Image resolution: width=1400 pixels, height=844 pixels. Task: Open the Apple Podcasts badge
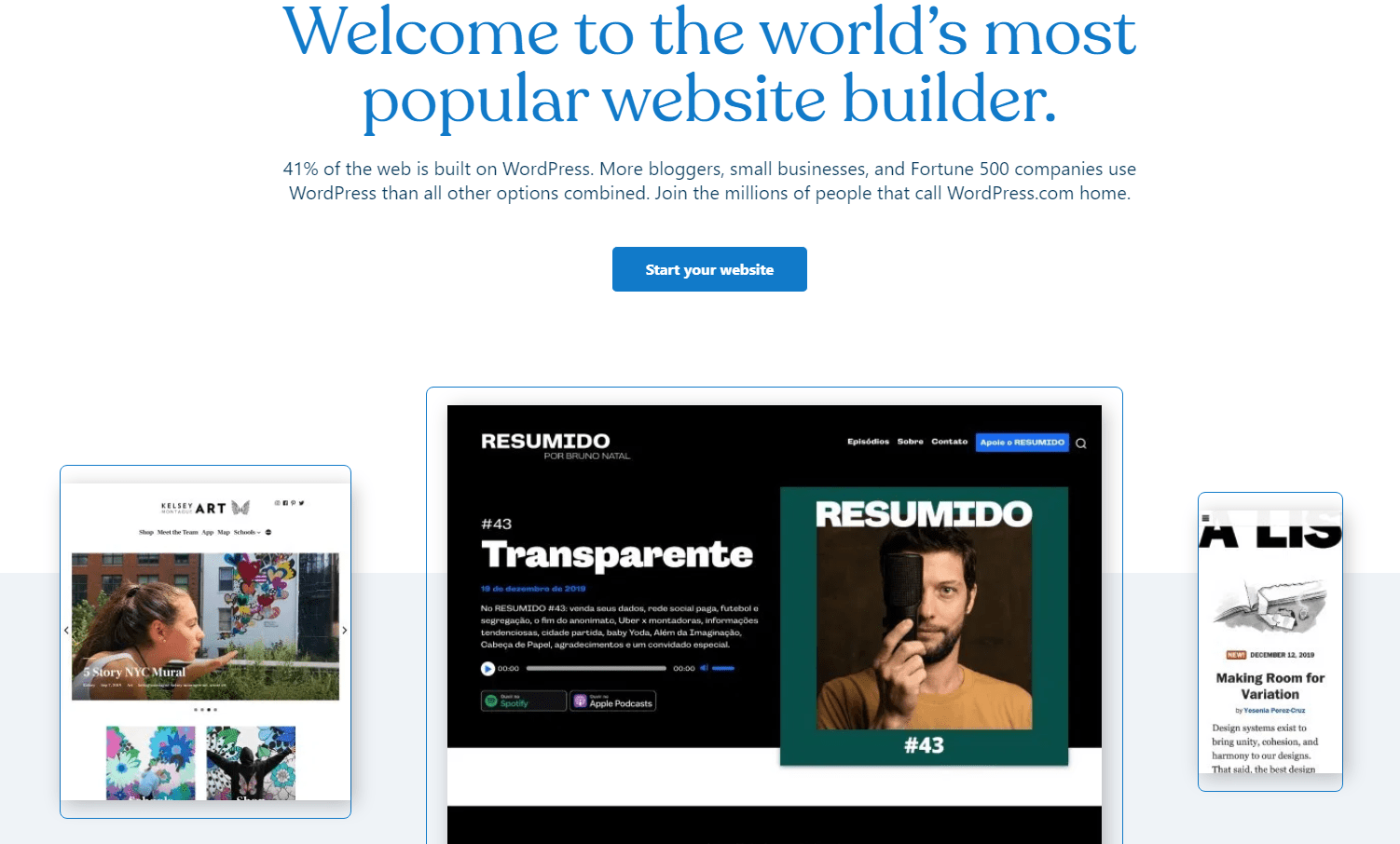(x=613, y=701)
